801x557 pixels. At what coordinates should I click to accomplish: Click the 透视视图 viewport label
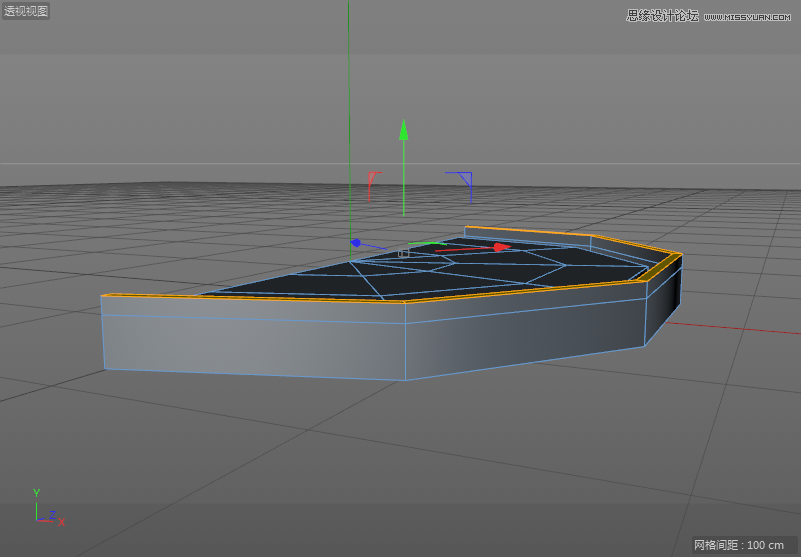click(x=26, y=12)
